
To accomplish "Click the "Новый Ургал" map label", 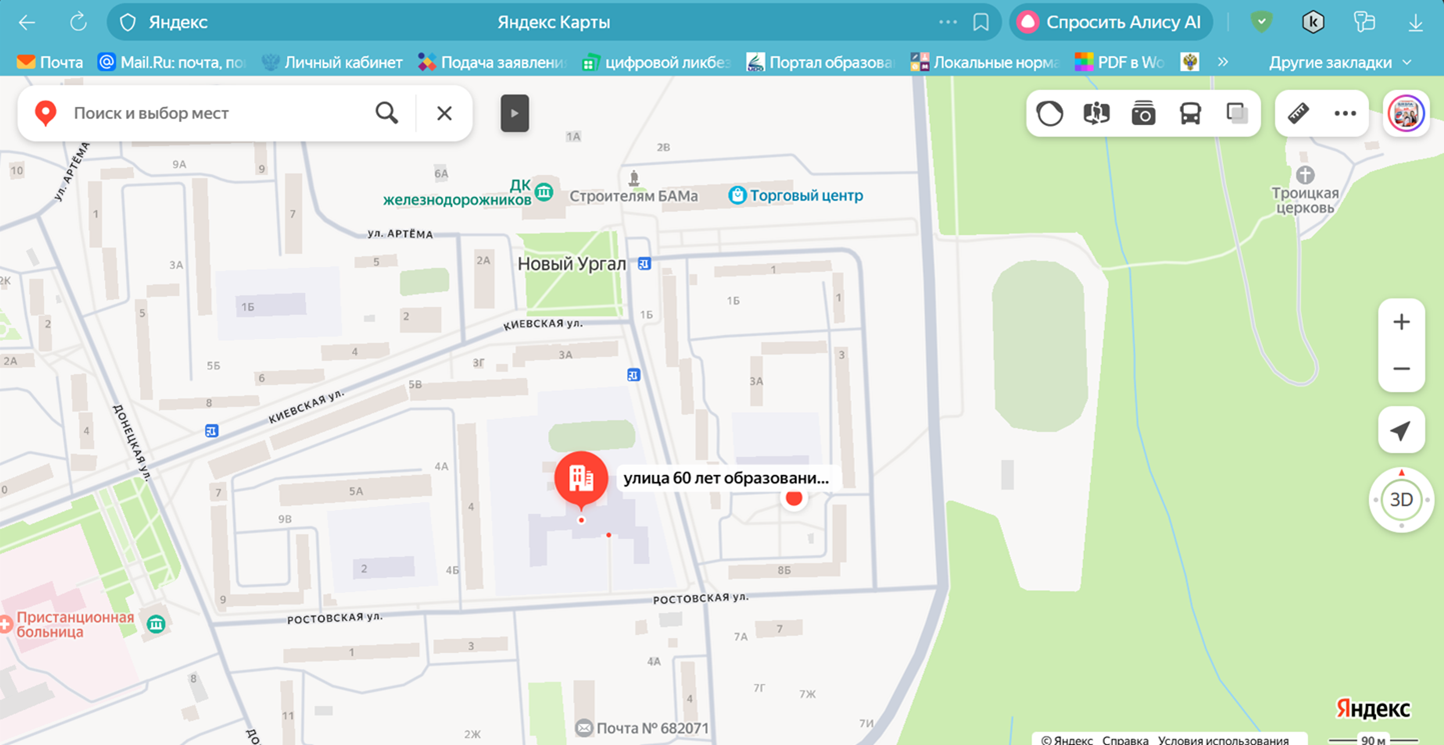I will (571, 264).
